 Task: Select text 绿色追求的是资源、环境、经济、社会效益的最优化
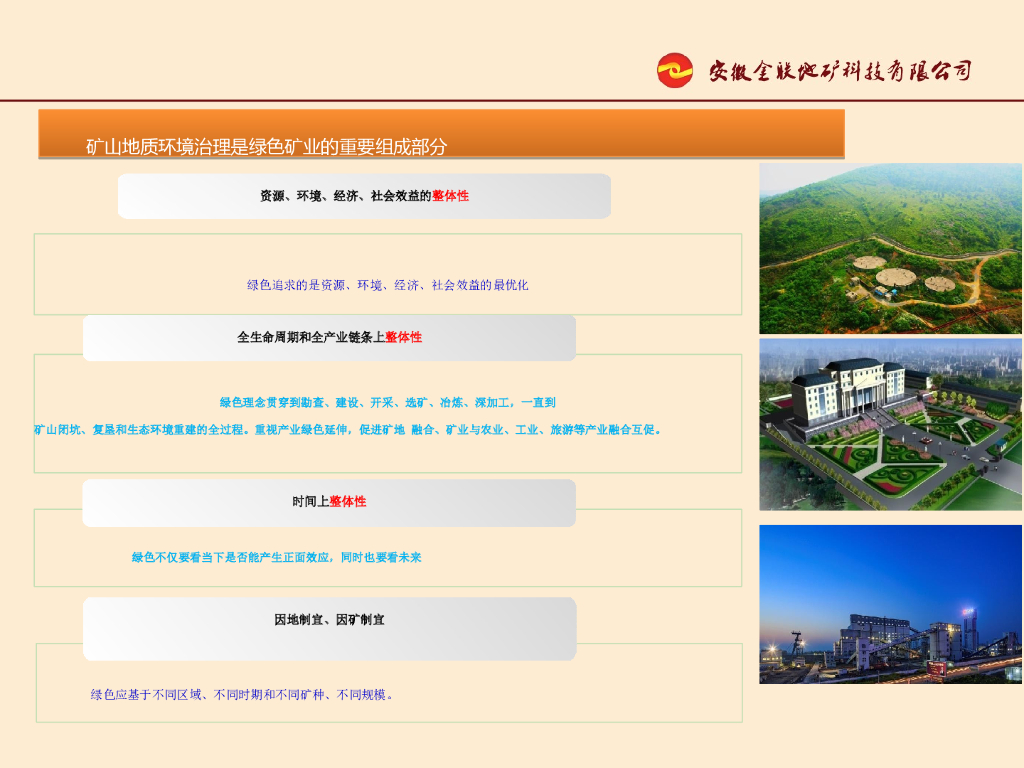pos(387,285)
